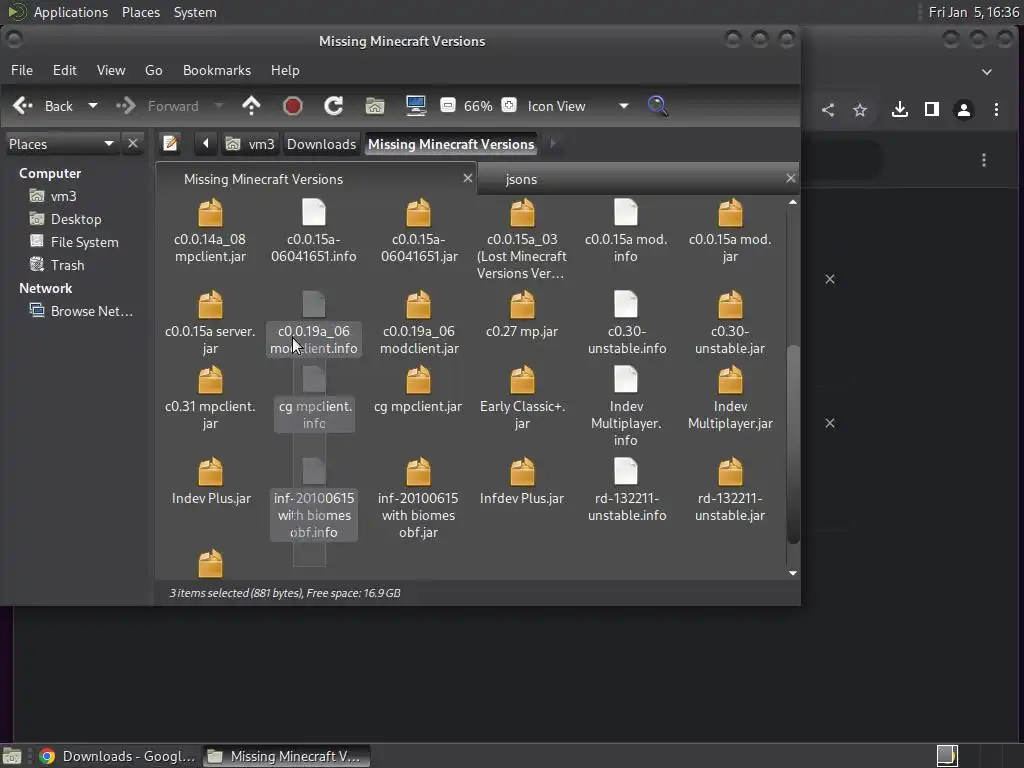Select c0.0.15a_03 Lost Minecraft Versions archive
Viewport: 1024px width, 768px height.
(x=522, y=240)
